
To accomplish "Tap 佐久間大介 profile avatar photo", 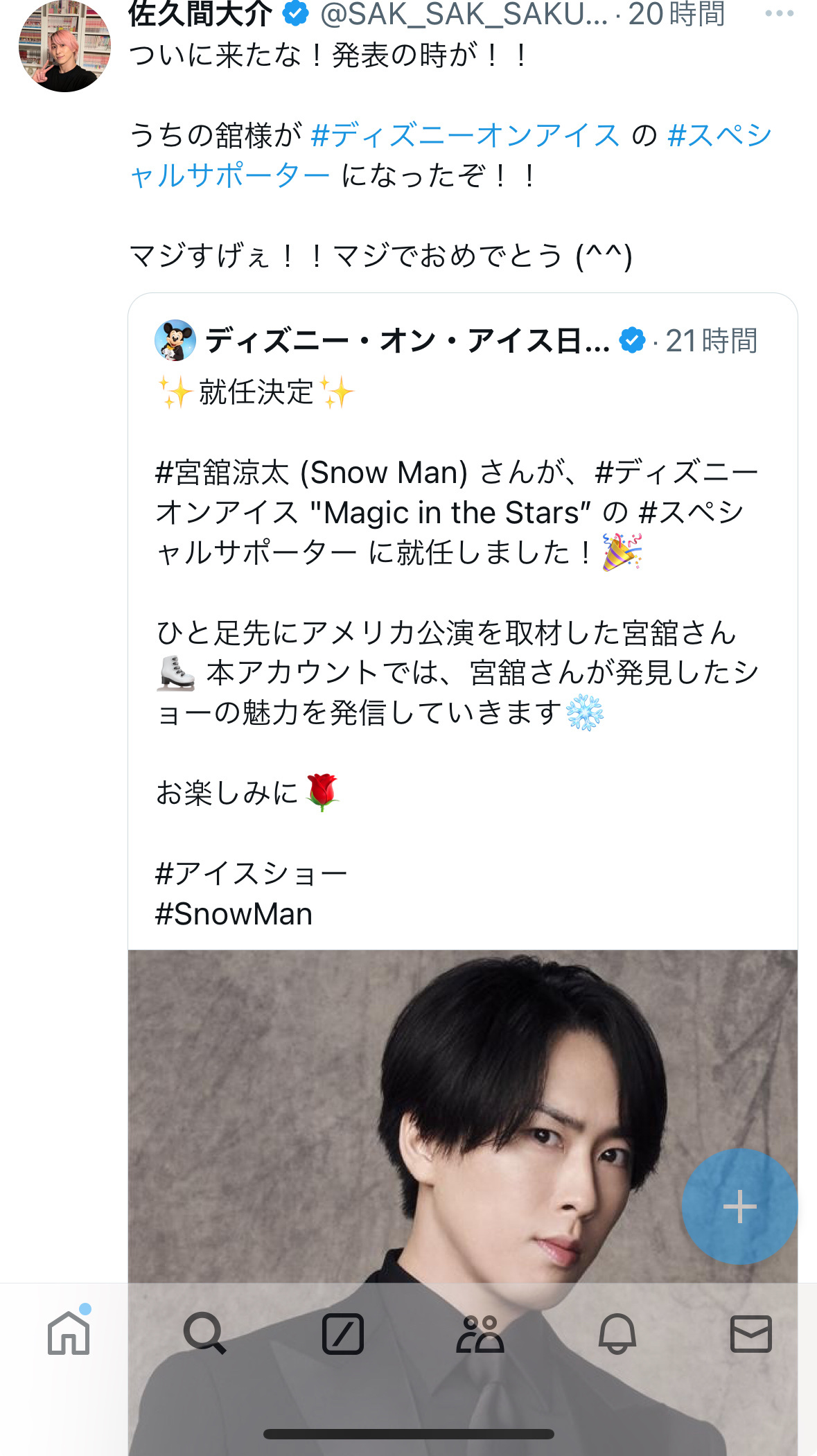I will tap(64, 46).
